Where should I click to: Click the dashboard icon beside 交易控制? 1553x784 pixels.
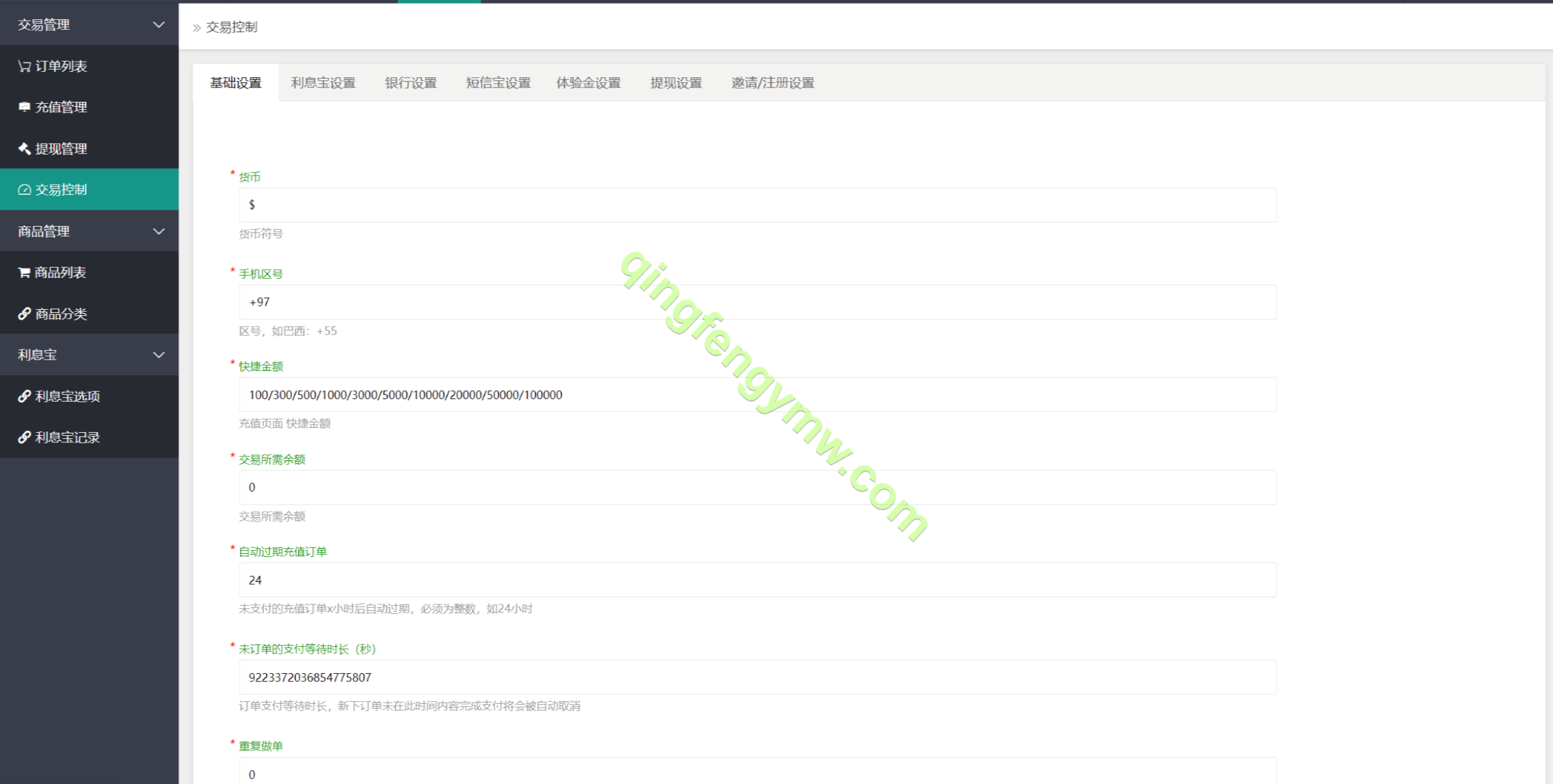(x=24, y=190)
